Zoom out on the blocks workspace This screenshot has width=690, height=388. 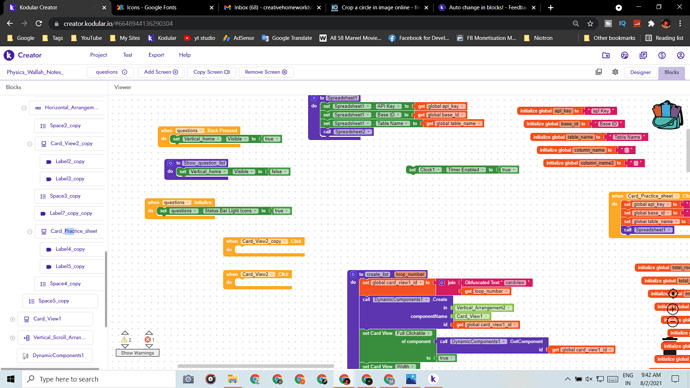pyautogui.click(x=672, y=321)
